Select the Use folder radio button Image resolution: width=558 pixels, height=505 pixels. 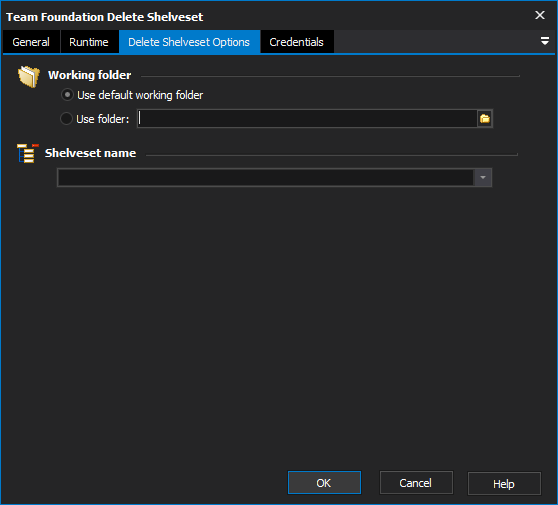[67, 119]
